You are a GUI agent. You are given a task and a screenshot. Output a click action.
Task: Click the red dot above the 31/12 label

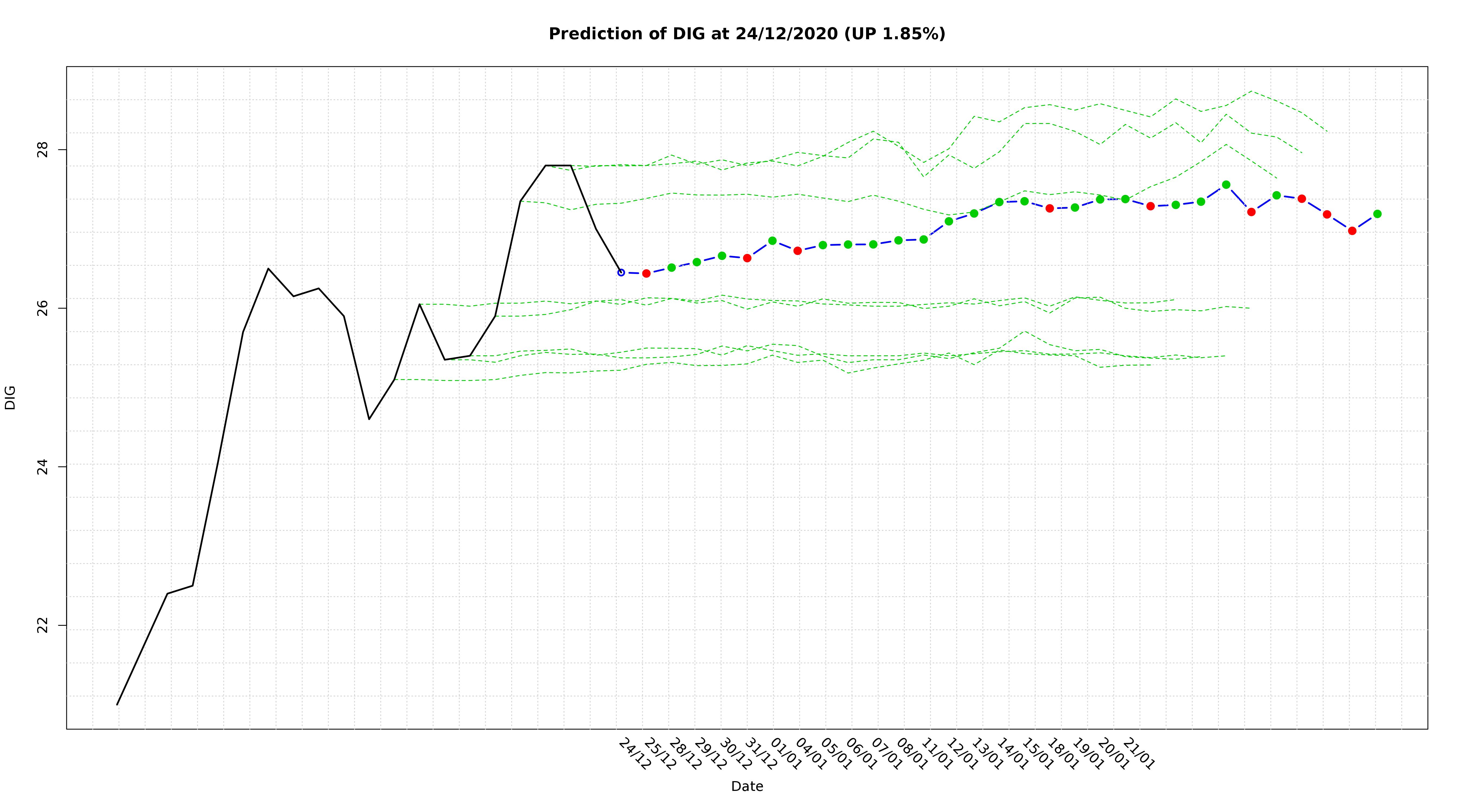coord(747,258)
